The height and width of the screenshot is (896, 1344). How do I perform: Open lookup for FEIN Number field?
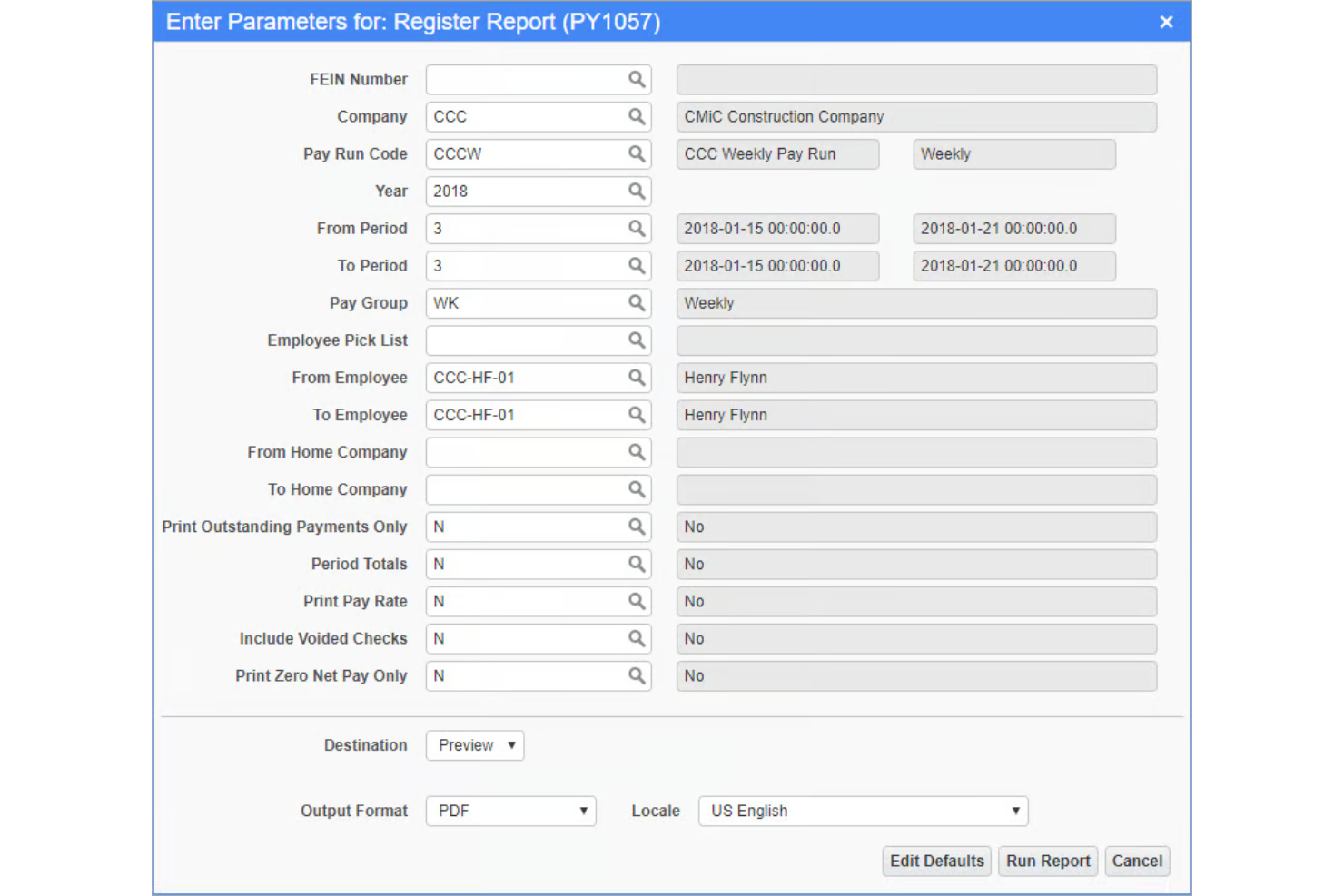pos(637,80)
